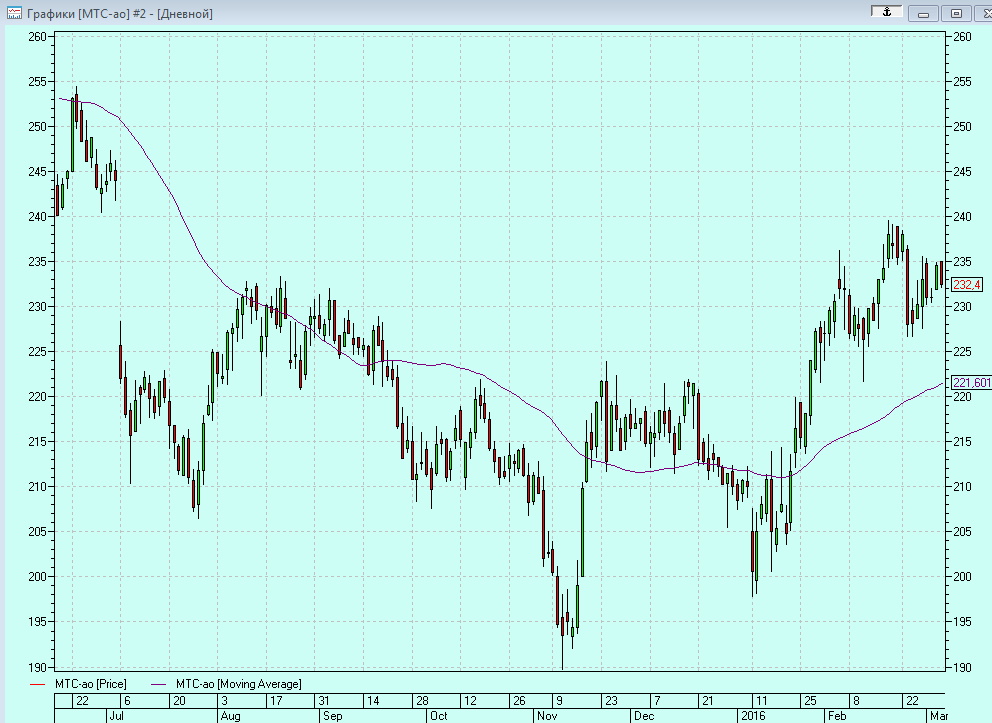Click date label 8 above Feb
Viewport: 992px width, 723px height.
[x=857, y=701]
